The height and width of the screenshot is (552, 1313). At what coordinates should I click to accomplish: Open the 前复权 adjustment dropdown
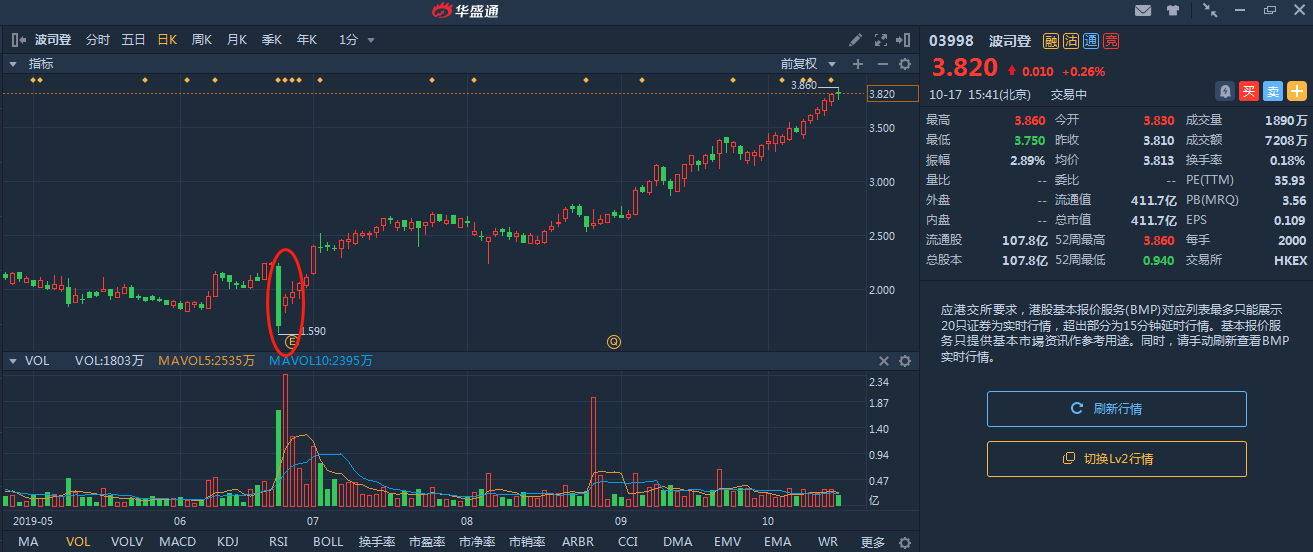pyautogui.click(x=808, y=64)
